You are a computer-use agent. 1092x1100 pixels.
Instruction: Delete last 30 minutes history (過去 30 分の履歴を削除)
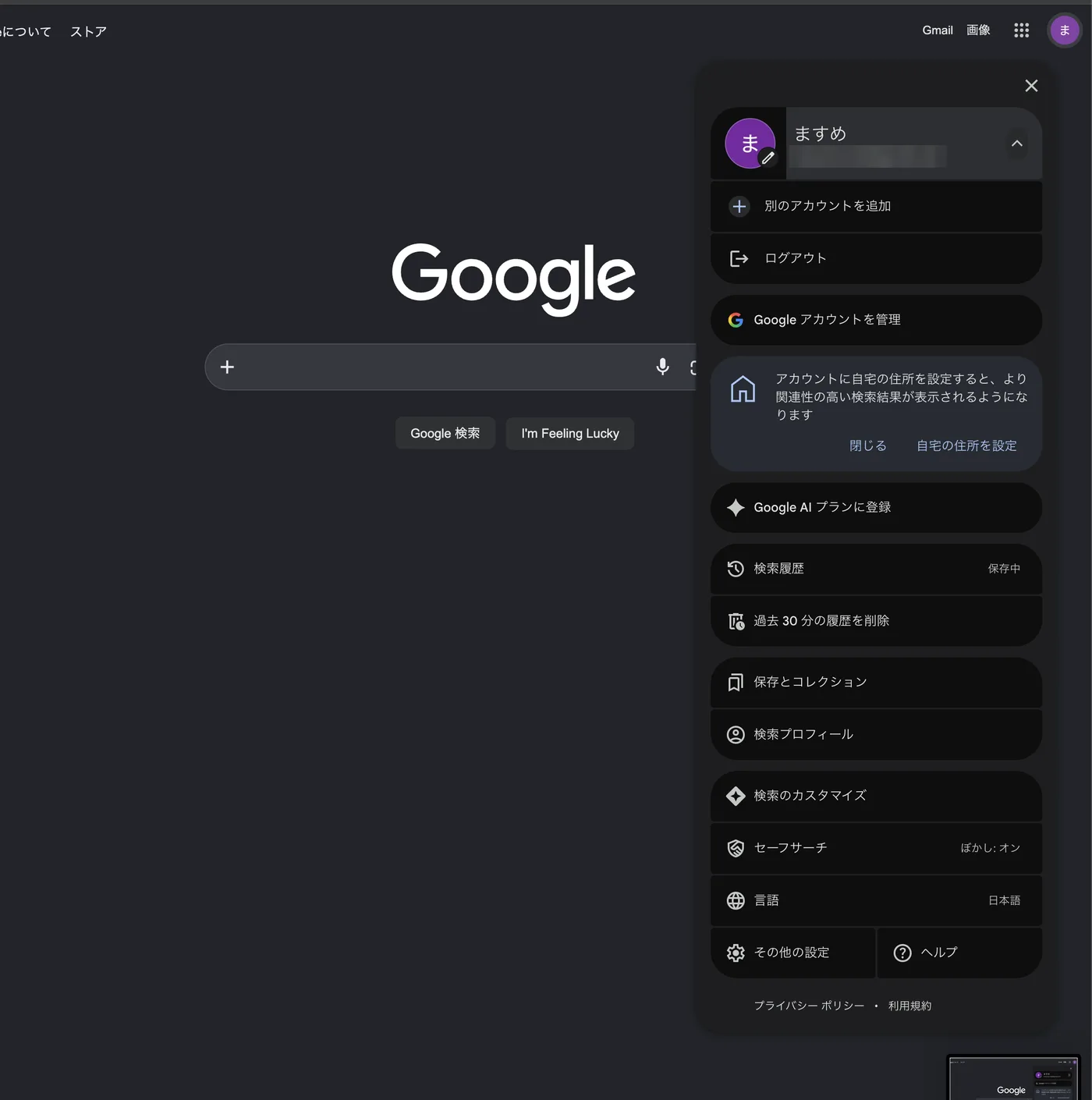point(876,621)
